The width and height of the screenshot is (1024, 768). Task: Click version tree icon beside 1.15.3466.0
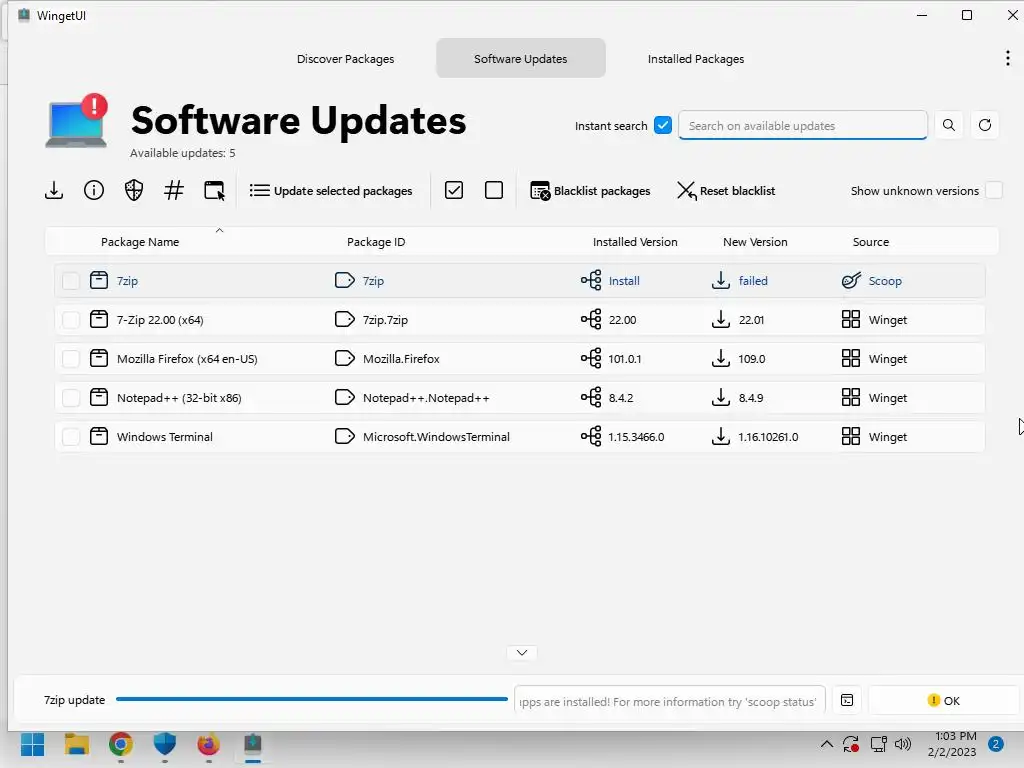591,437
